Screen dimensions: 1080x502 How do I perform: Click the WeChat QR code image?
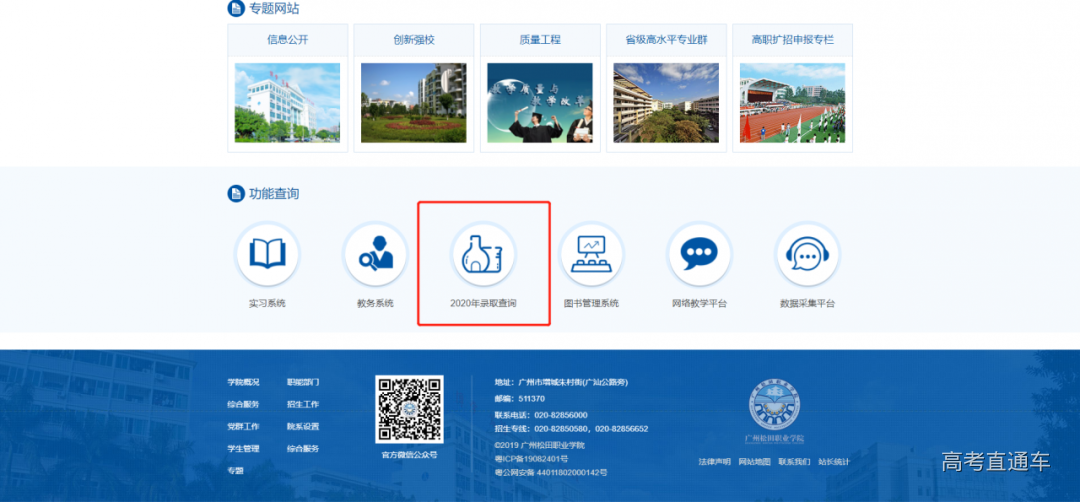coord(409,409)
